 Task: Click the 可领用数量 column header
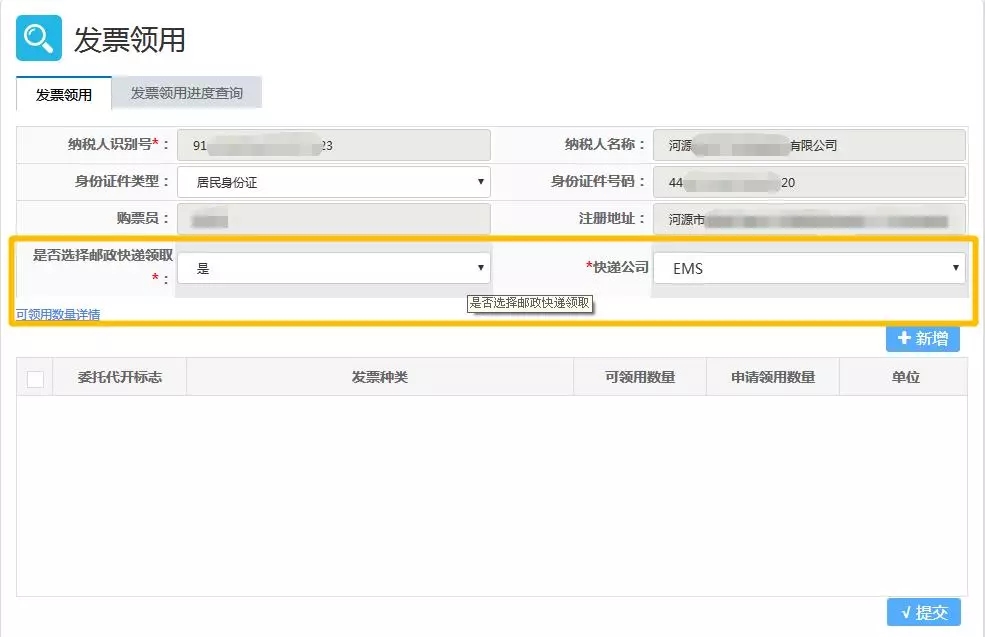coord(639,377)
